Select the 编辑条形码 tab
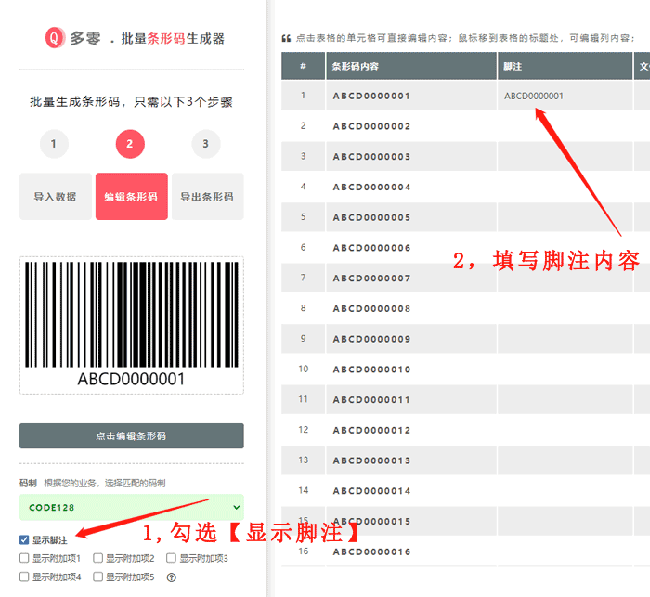 coord(132,197)
